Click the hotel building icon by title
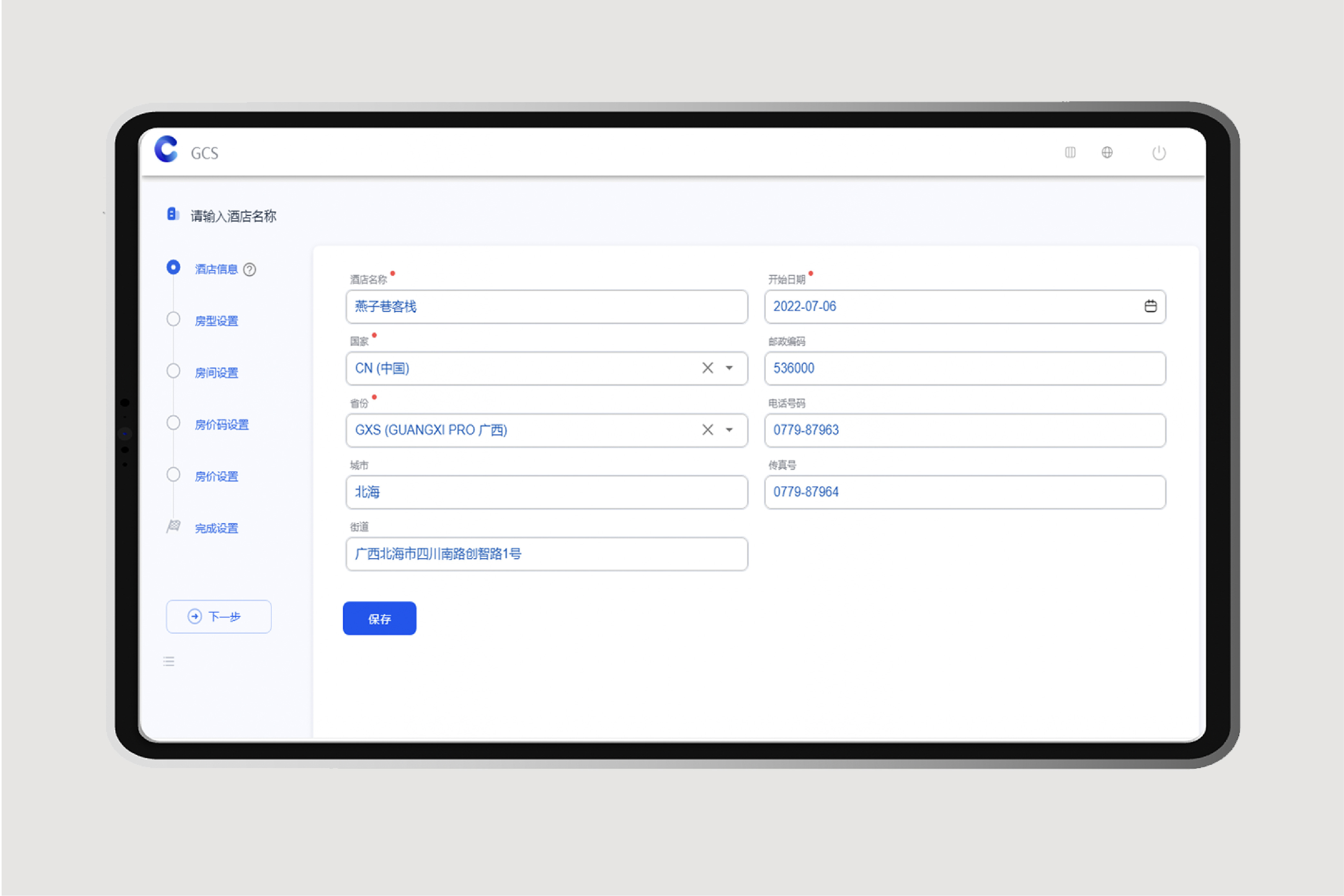The image size is (1344, 896). (173, 214)
